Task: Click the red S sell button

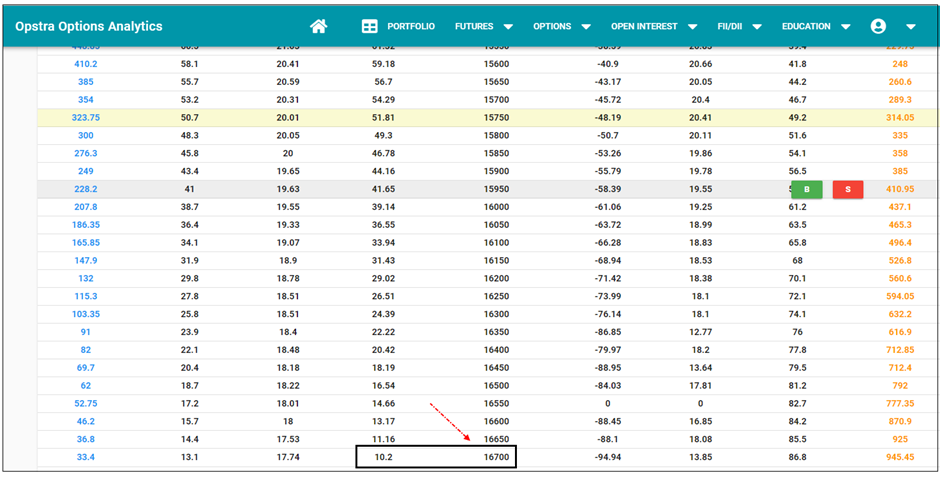Action: (848, 189)
